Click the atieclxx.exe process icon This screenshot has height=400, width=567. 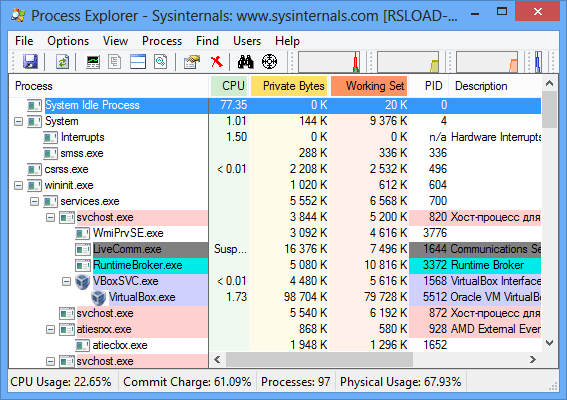pos(82,345)
